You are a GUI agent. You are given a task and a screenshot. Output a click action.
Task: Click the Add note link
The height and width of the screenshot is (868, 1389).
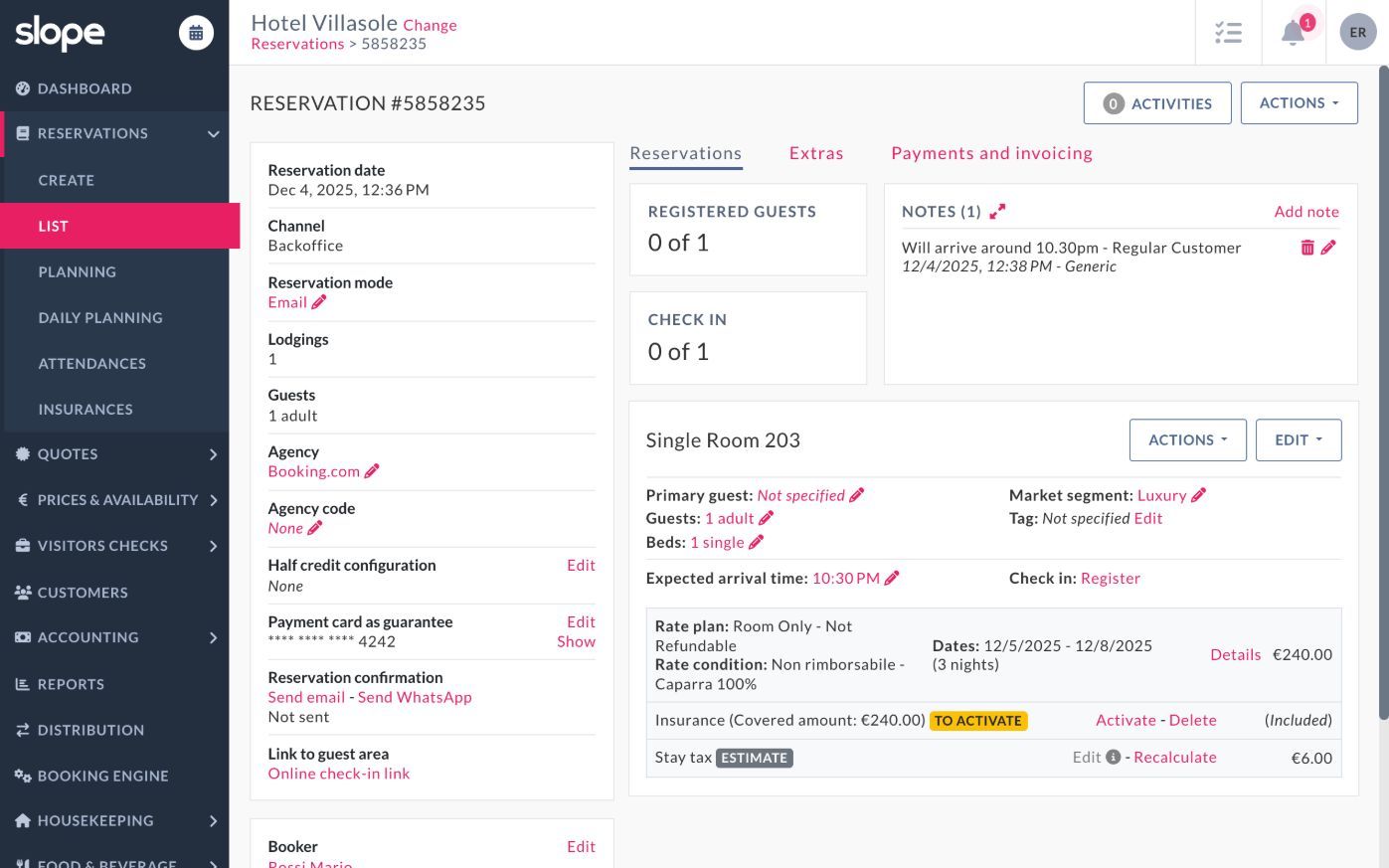pos(1306,212)
